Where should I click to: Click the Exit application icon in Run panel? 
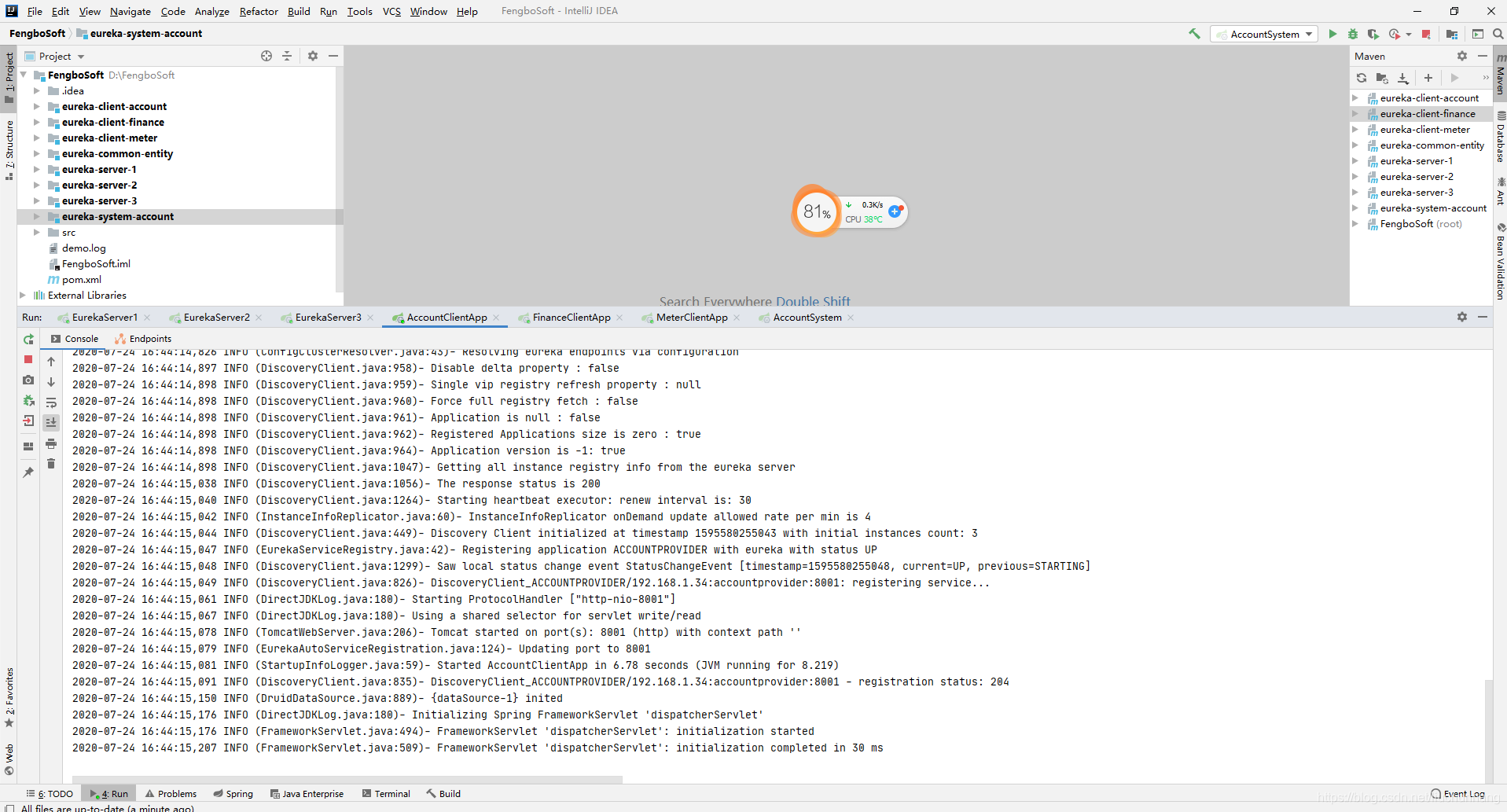click(x=28, y=421)
